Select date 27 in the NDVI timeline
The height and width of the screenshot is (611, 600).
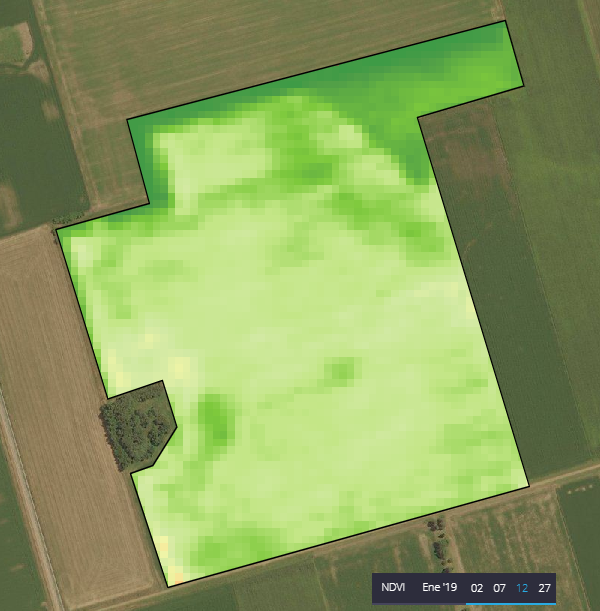[544, 588]
